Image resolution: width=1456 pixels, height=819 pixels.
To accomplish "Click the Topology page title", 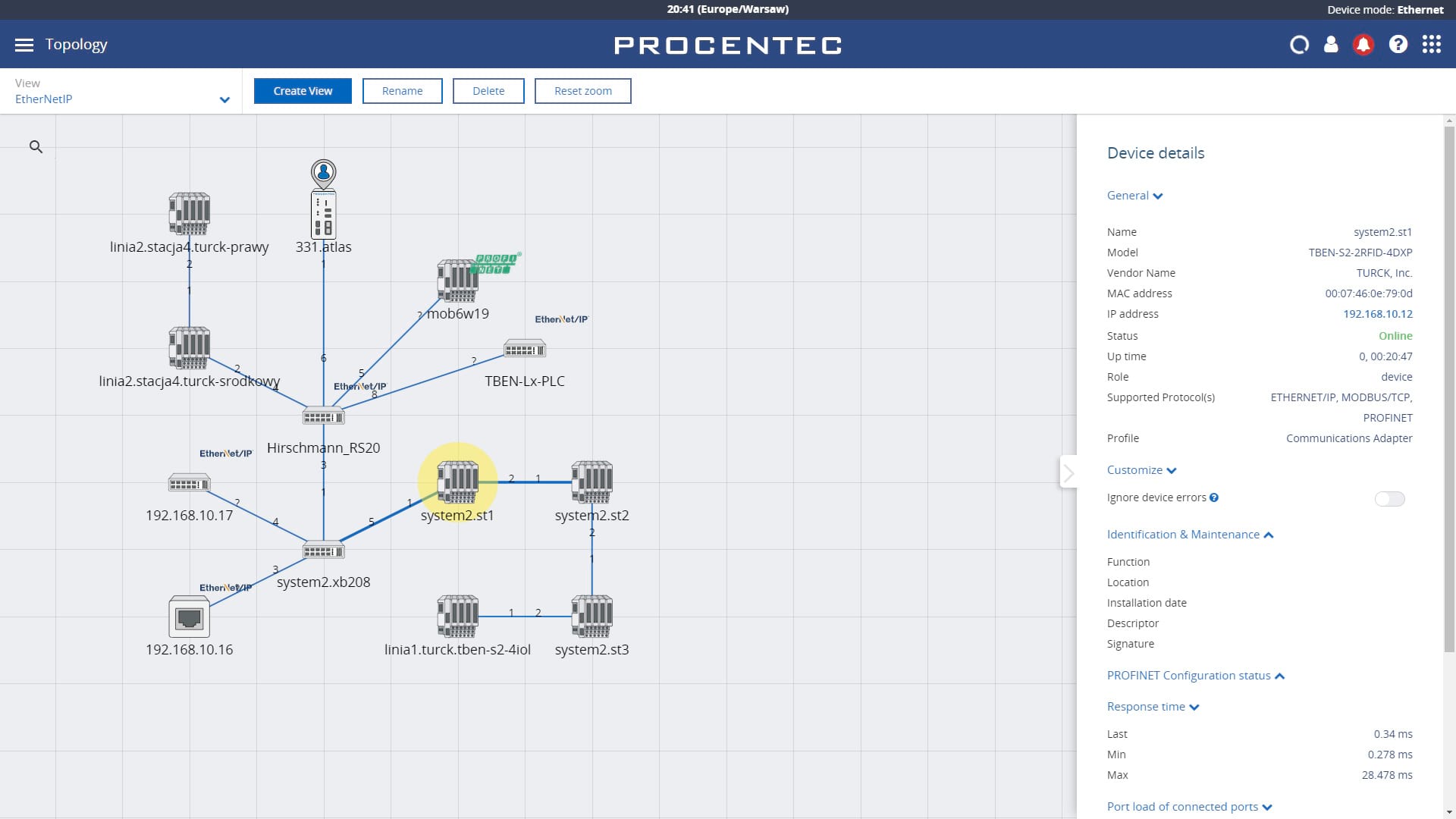I will click(76, 45).
